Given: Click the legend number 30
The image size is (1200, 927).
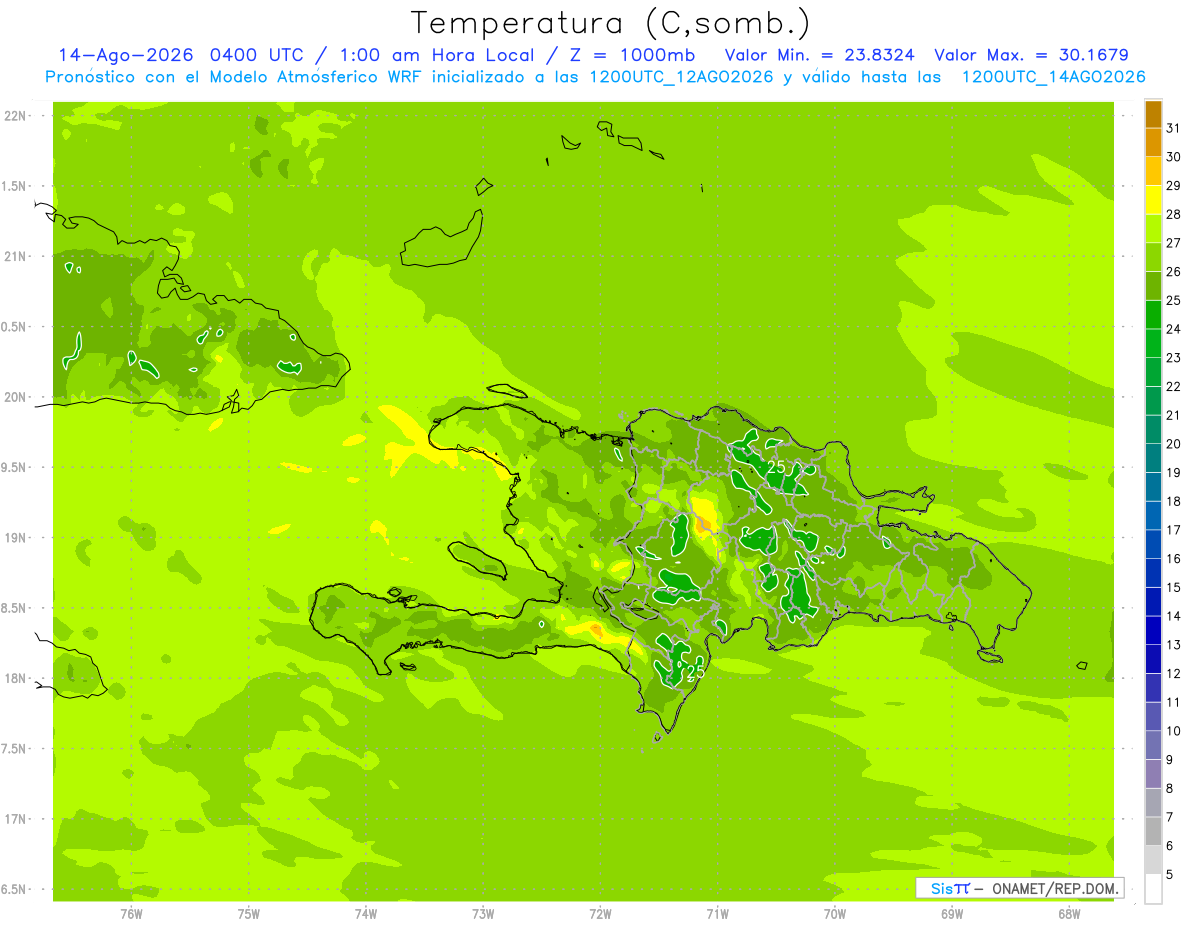Looking at the screenshot, I should pyautogui.click(x=1174, y=157).
